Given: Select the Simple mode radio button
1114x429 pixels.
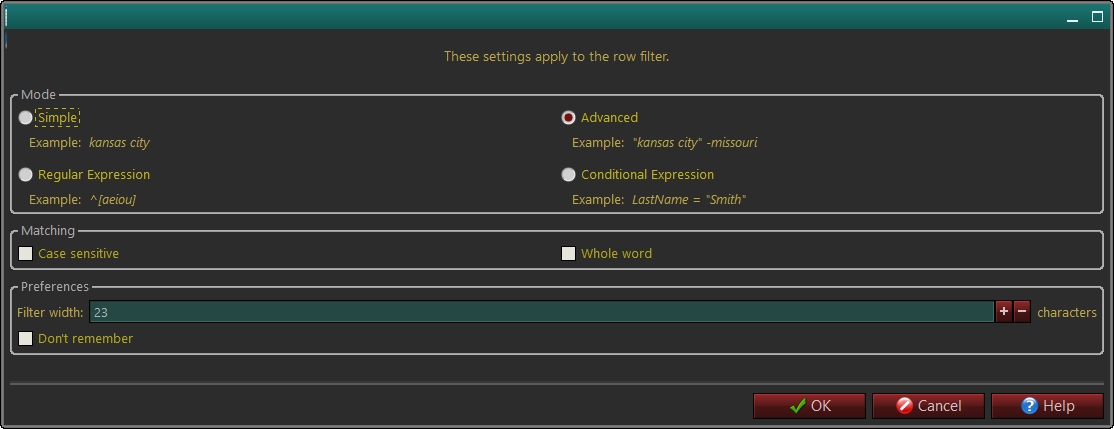Looking at the screenshot, I should (26, 118).
